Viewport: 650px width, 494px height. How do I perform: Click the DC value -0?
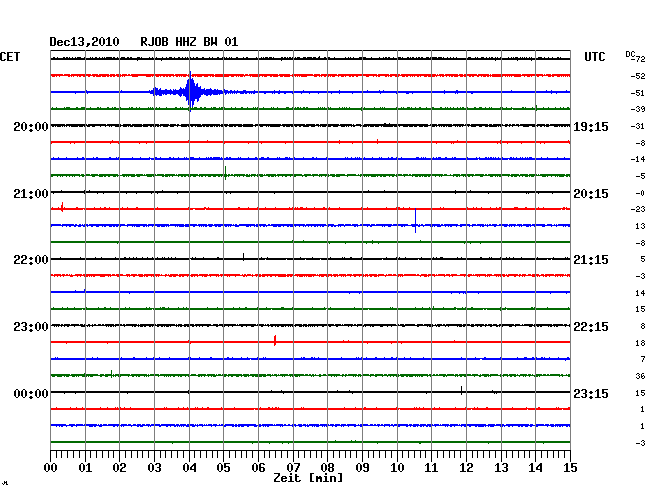[x=640, y=193]
